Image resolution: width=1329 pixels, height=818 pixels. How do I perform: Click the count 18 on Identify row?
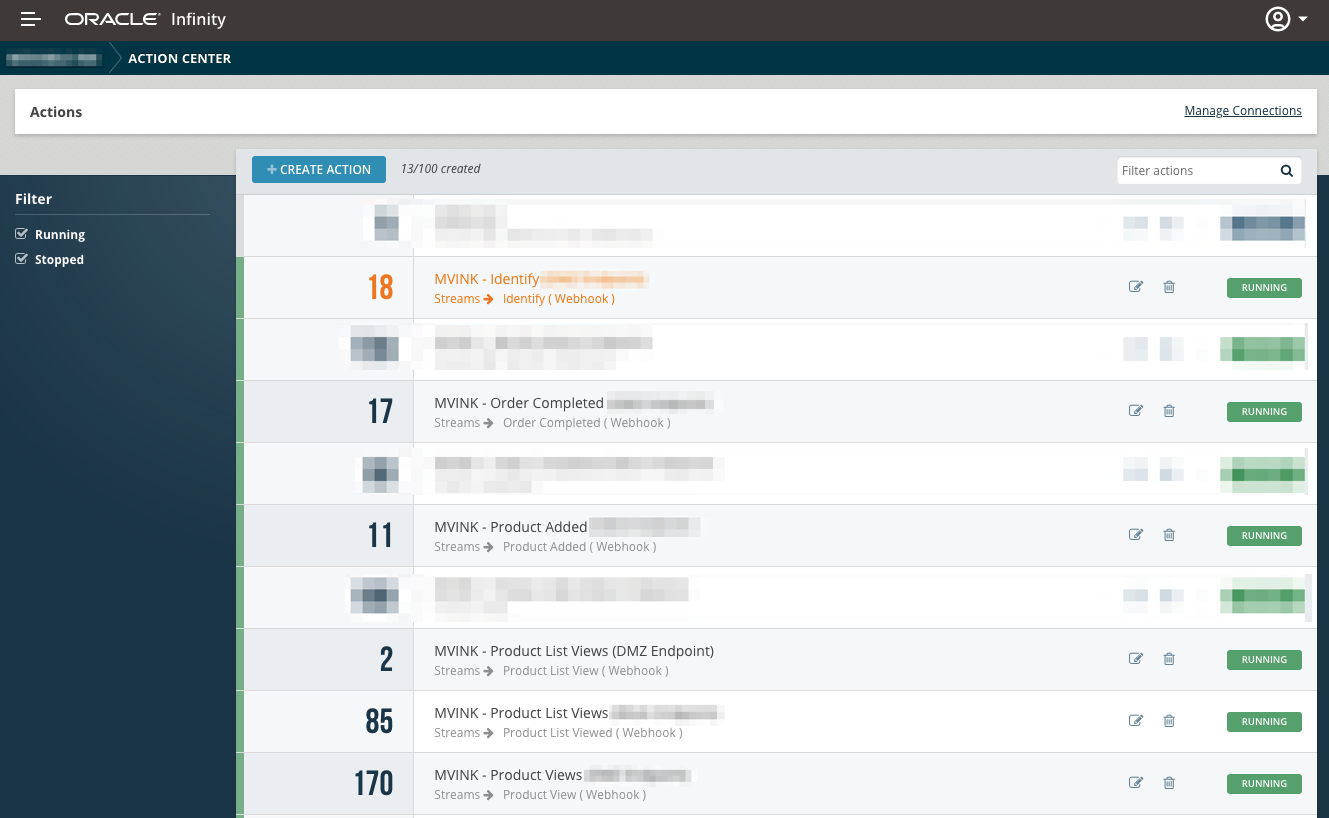click(x=380, y=288)
